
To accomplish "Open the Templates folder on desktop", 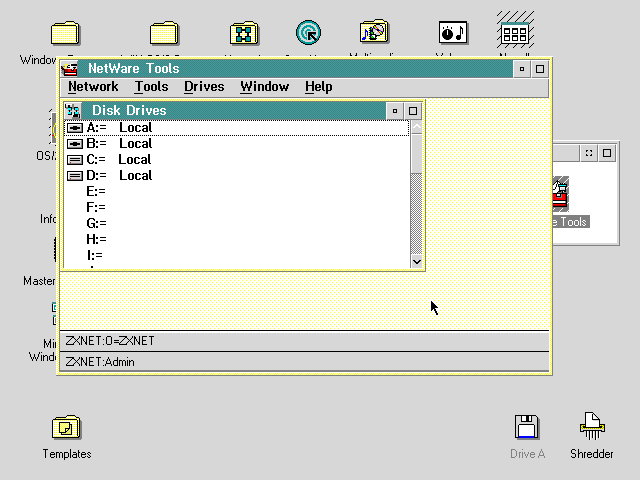I will coord(67,427).
